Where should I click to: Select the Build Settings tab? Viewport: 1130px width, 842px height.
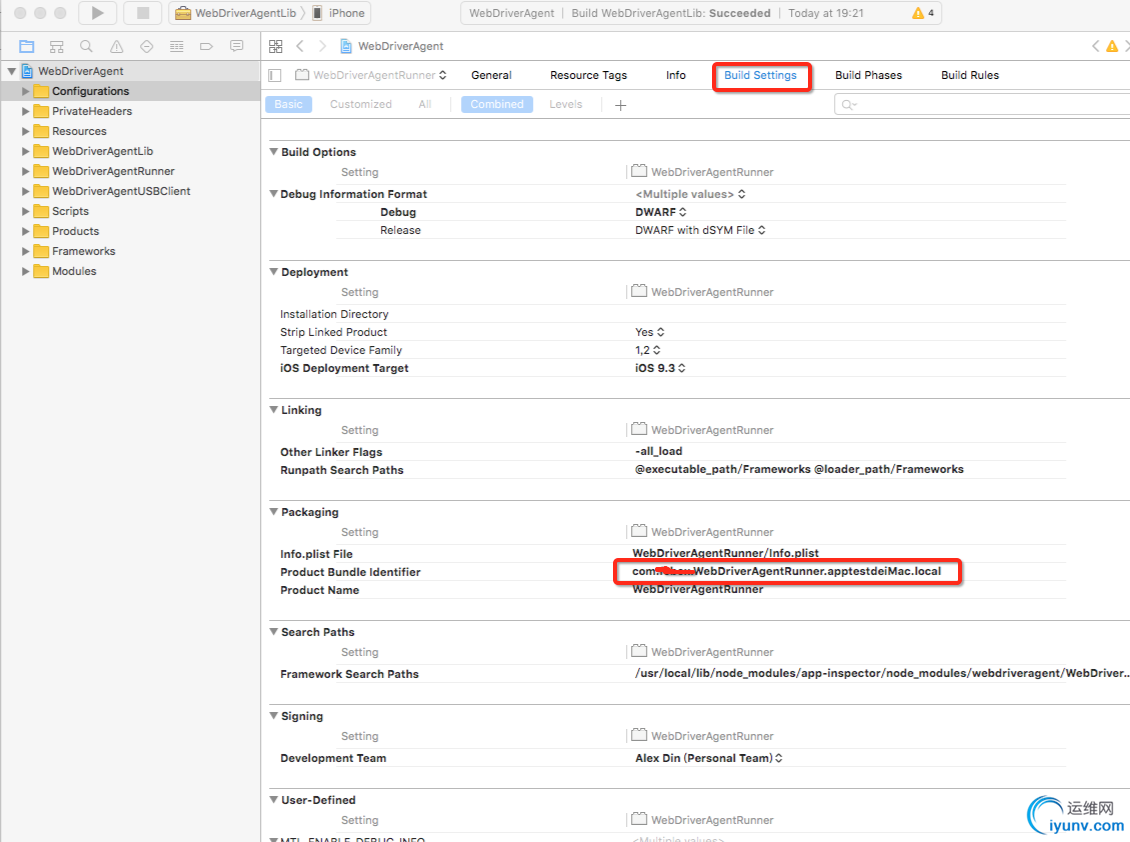(760, 75)
